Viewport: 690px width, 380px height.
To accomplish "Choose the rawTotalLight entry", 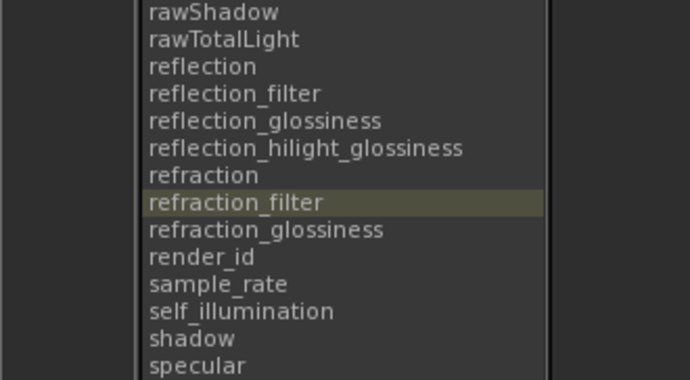I will coord(343,40).
